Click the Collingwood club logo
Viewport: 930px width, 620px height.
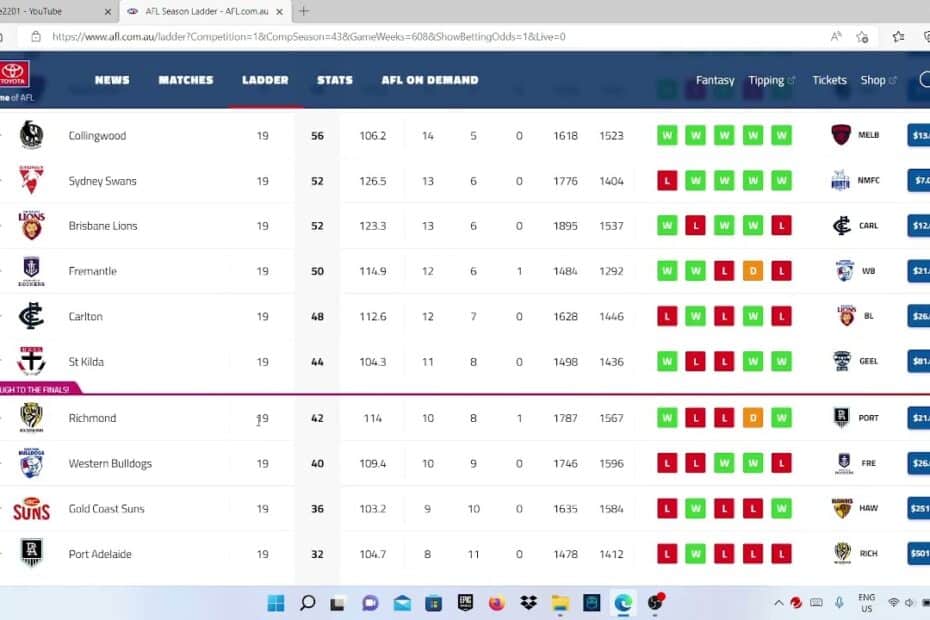pyautogui.click(x=31, y=135)
